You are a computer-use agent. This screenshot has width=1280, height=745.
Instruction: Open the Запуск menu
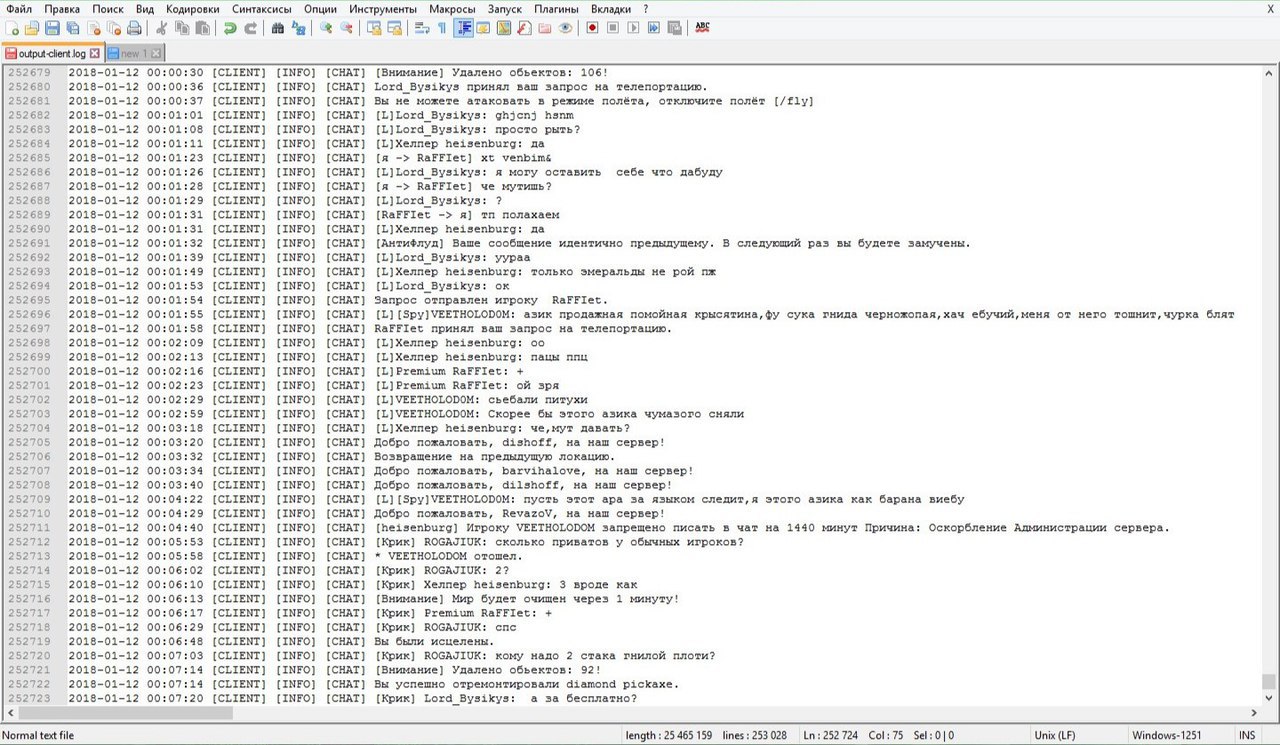click(x=505, y=8)
